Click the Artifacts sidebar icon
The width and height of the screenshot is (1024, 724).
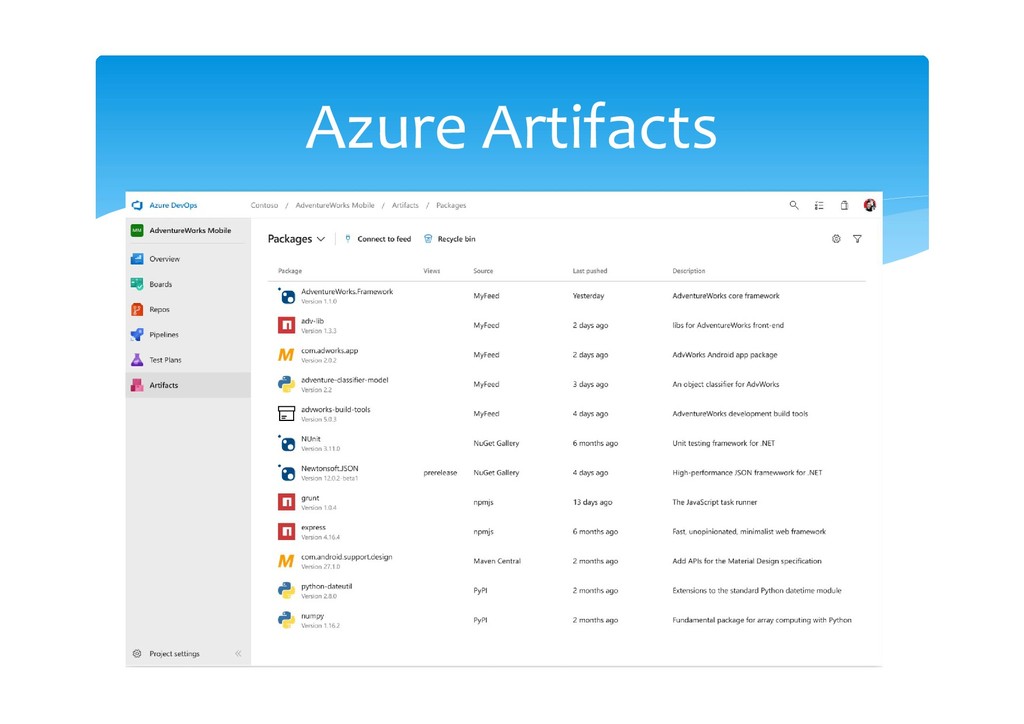(x=137, y=385)
